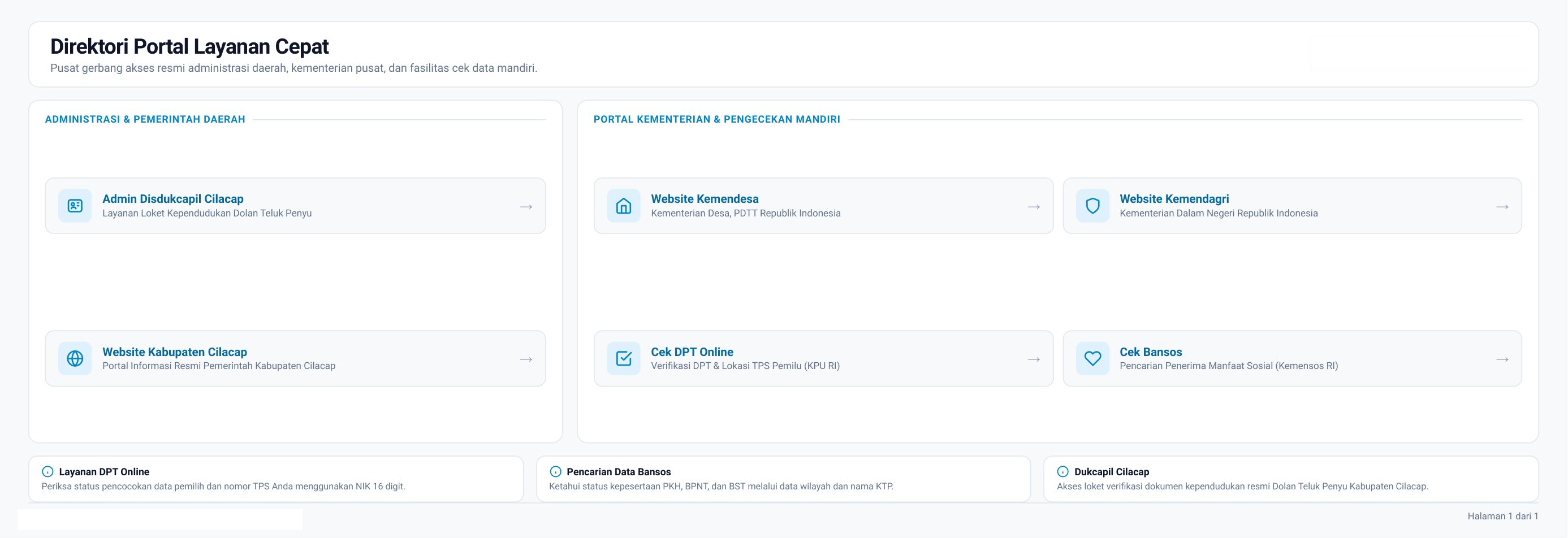The image size is (1568, 538).
Task: Click the arrow on Website Kemendesa card
Action: tap(1034, 207)
